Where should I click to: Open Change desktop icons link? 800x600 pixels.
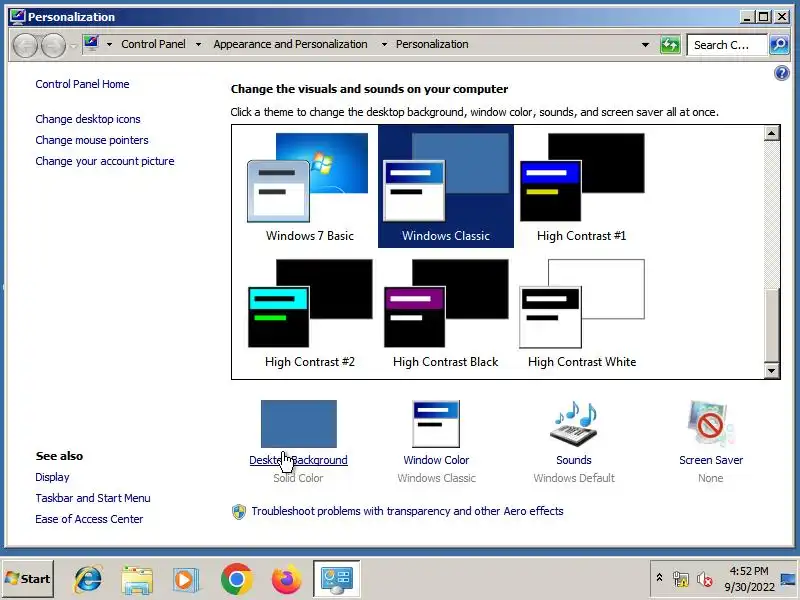coord(88,119)
